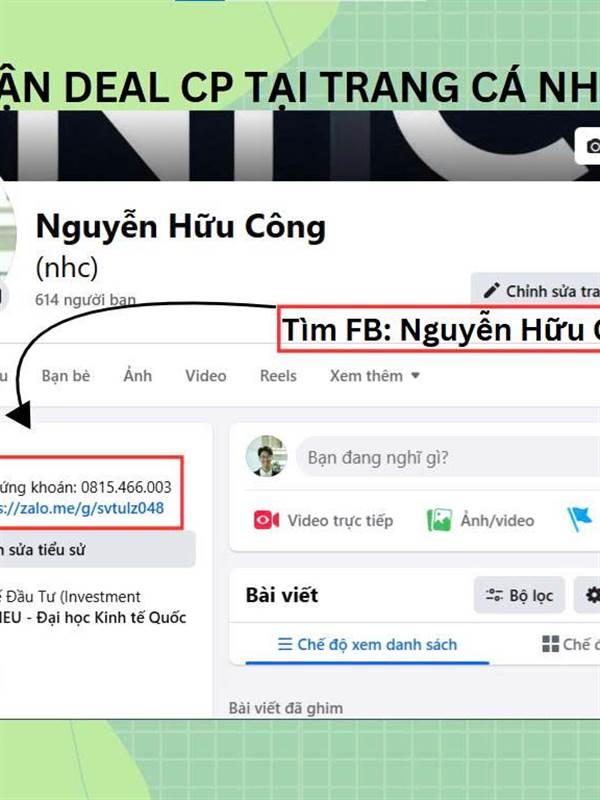The height and width of the screenshot is (800, 600).
Task: Click the profile avatar beside post box
Action: pos(266,456)
